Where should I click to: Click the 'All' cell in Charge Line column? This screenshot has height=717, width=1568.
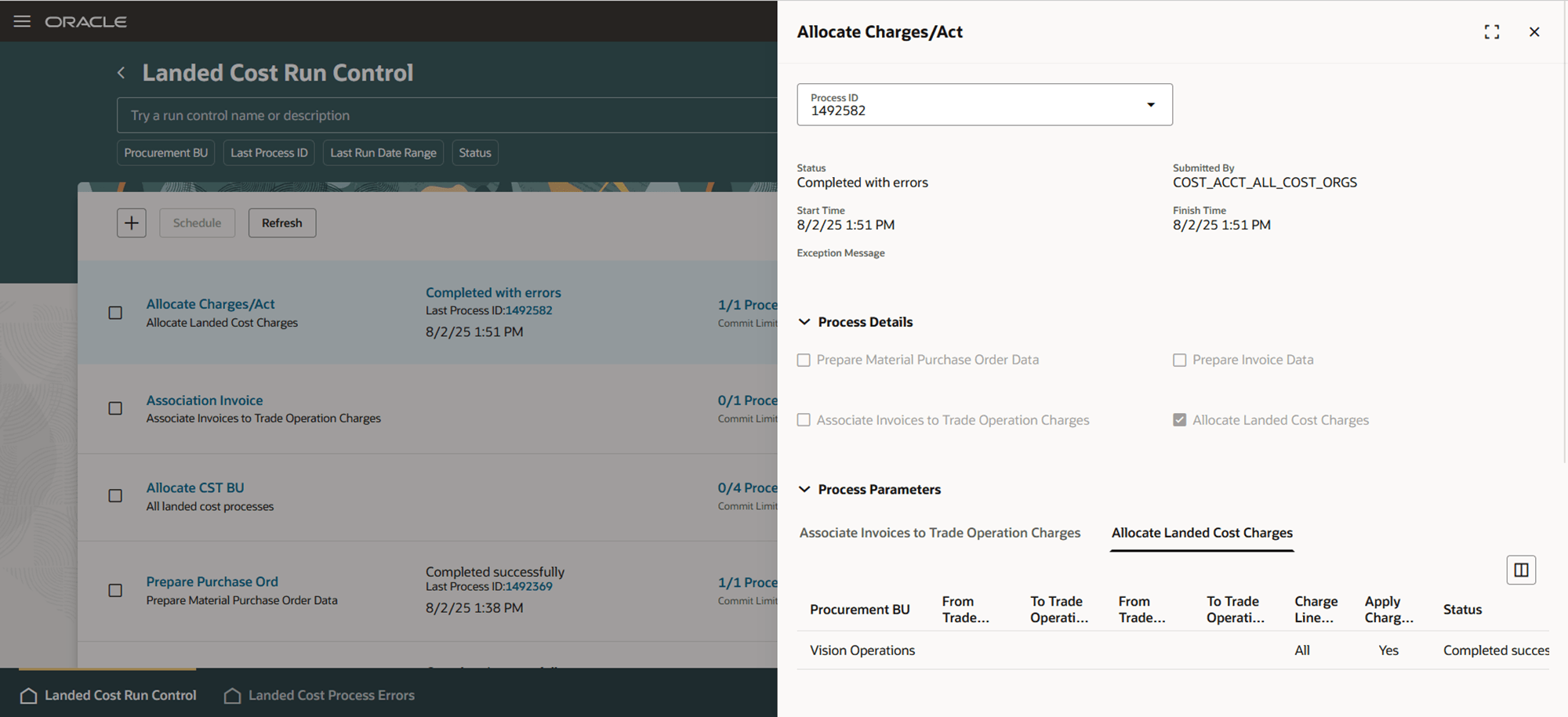pyautogui.click(x=1302, y=650)
